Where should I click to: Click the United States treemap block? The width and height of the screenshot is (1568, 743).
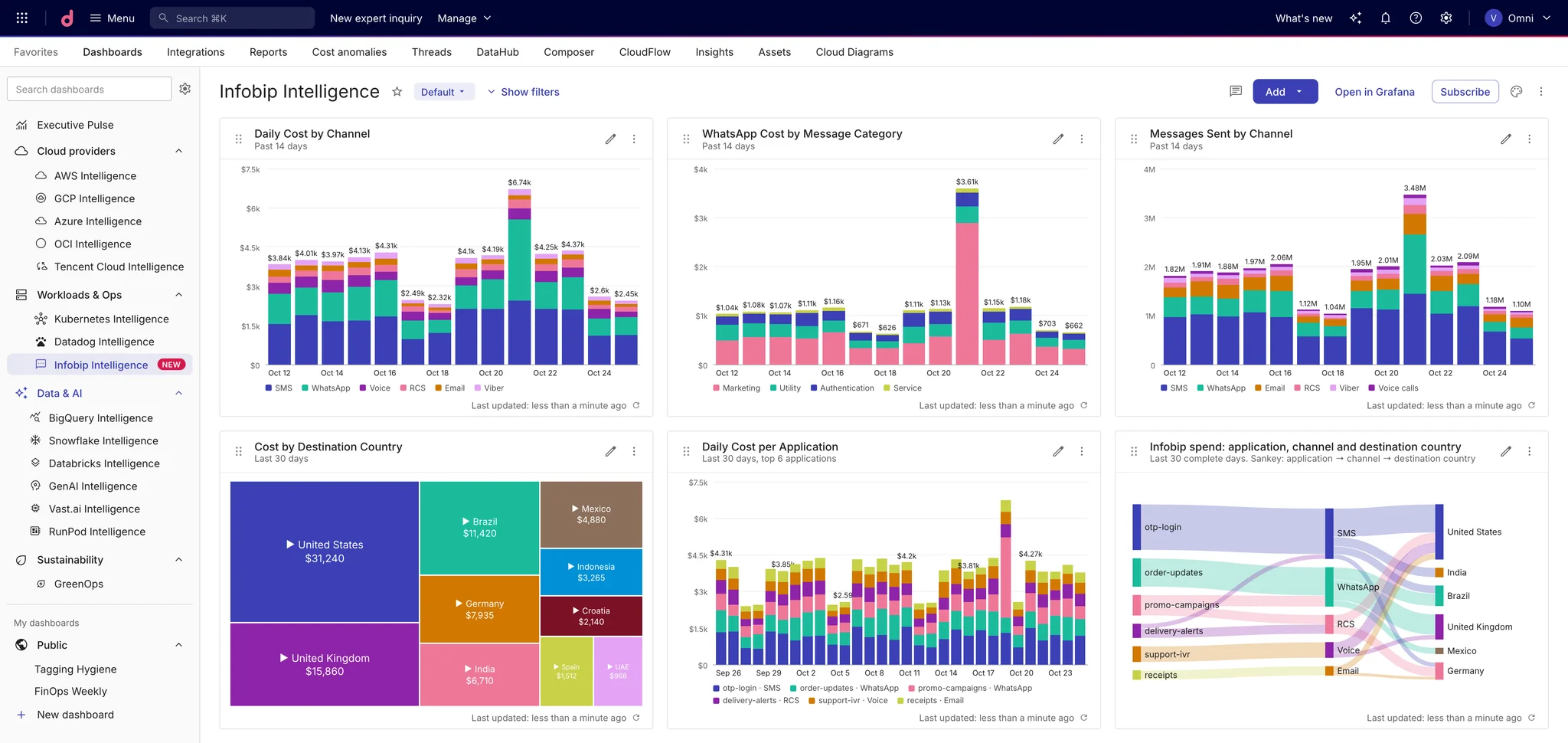(325, 552)
